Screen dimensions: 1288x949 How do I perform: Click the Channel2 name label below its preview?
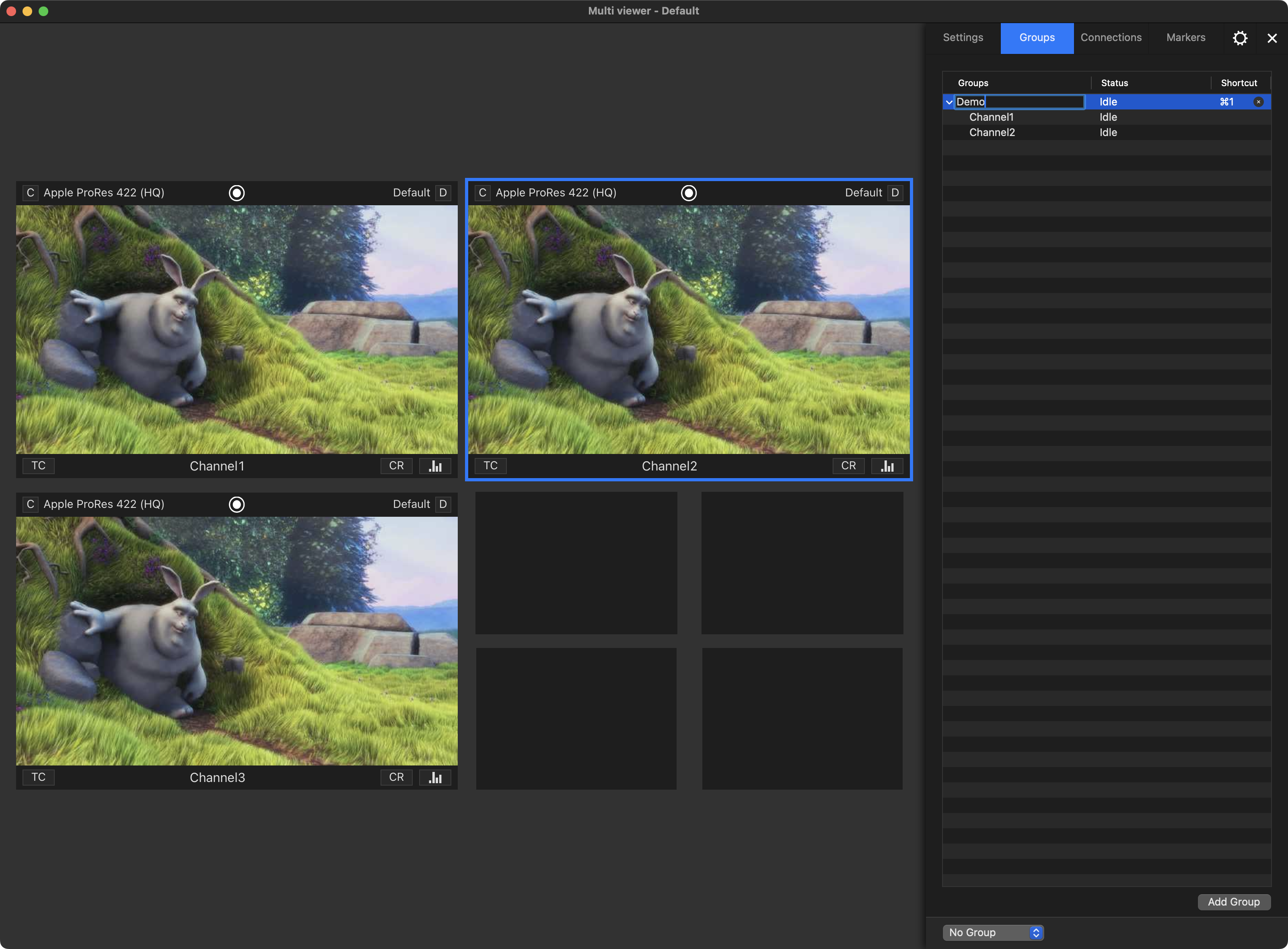pos(669,466)
